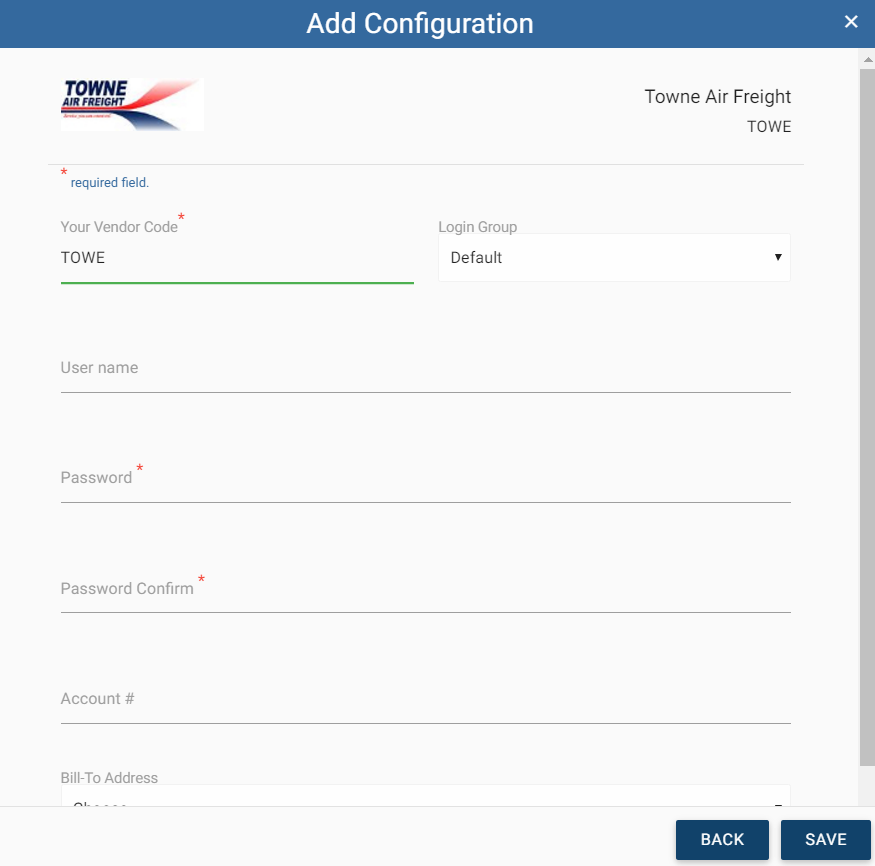Click the scrollbar up arrow
875x866 pixels.
tap(868, 59)
